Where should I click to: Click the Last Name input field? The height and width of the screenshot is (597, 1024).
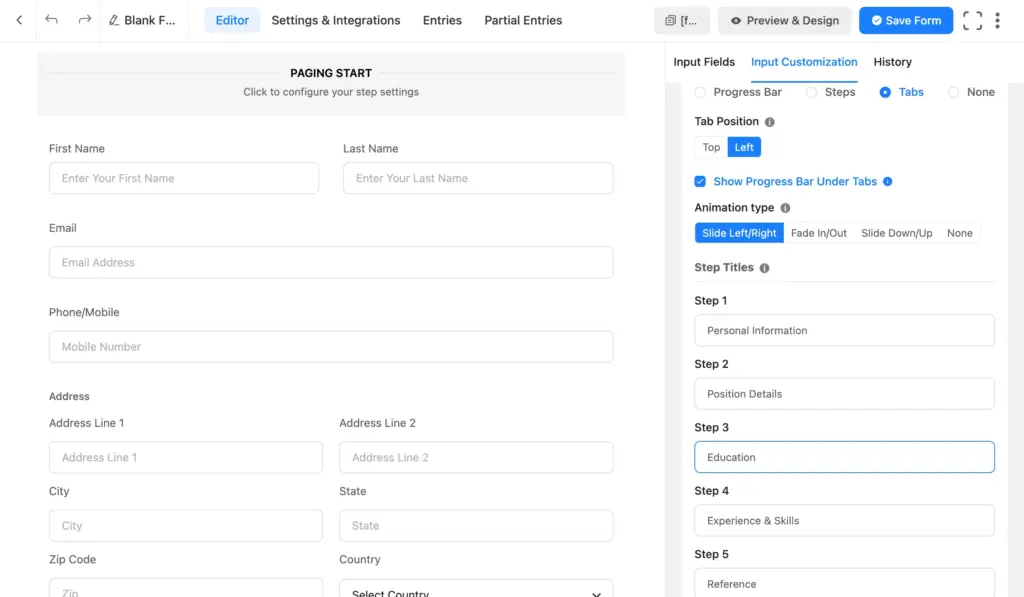pyautogui.click(x=478, y=178)
